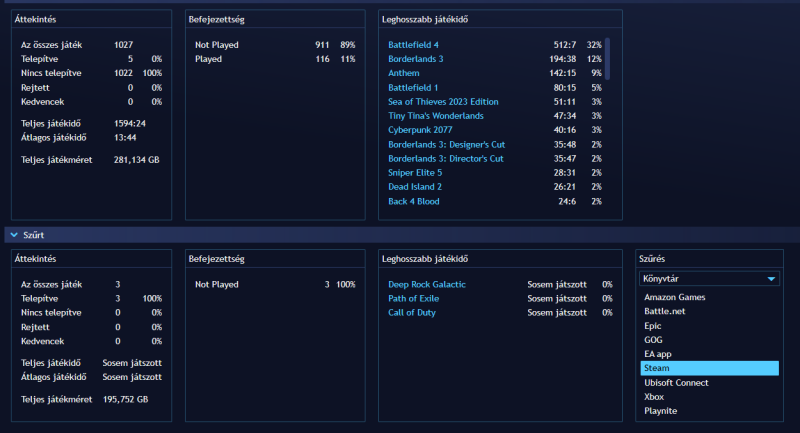Click the longest playtime list scrollbar
Image resolution: width=800 pixels, height=433 pixels.
(x=607, y=59)
